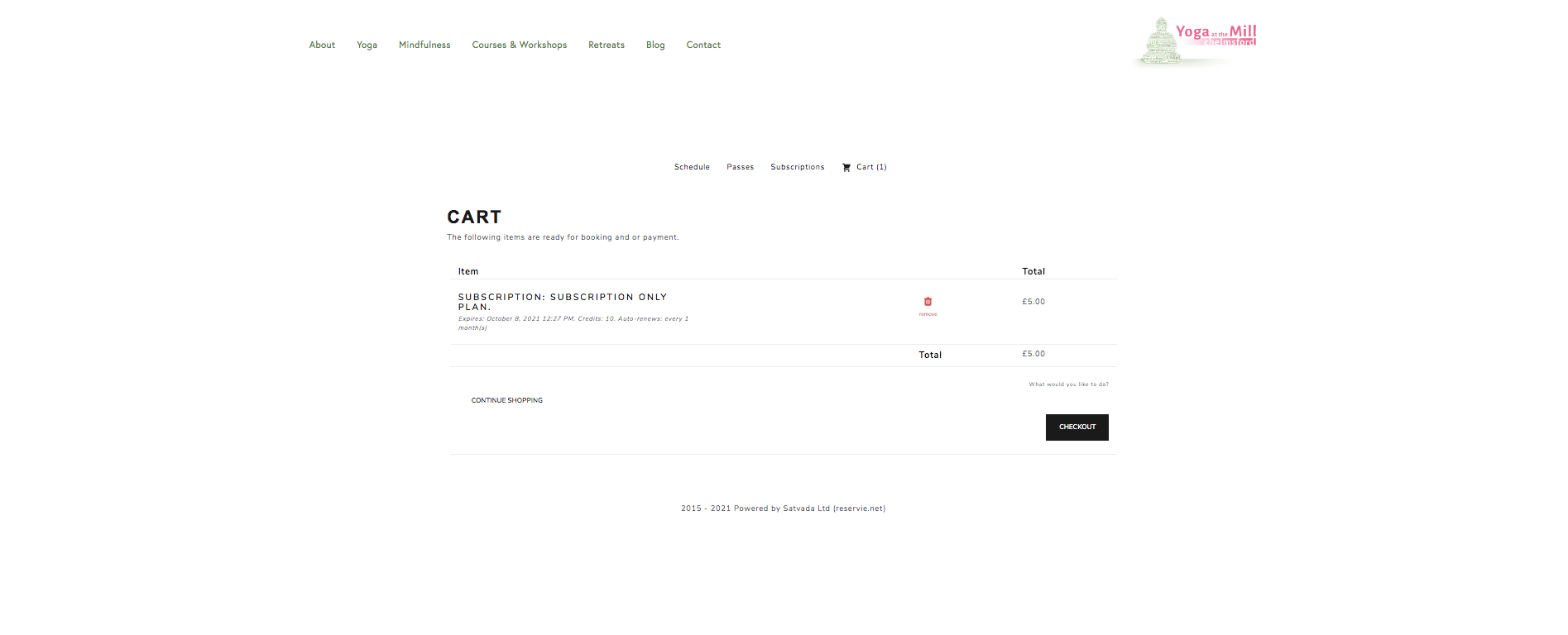
Task: Go to Mindfulness page
Action: [424, 45]
